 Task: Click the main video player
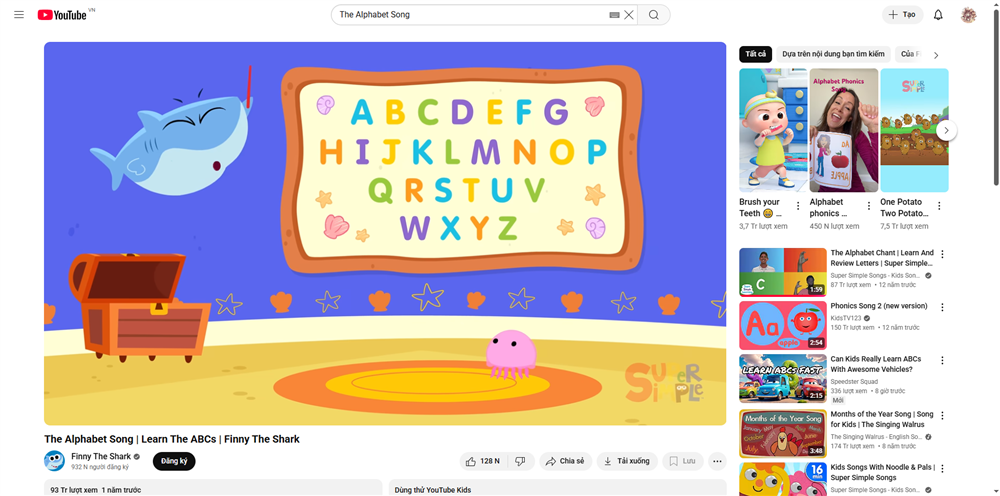click(x=385, y=233)
